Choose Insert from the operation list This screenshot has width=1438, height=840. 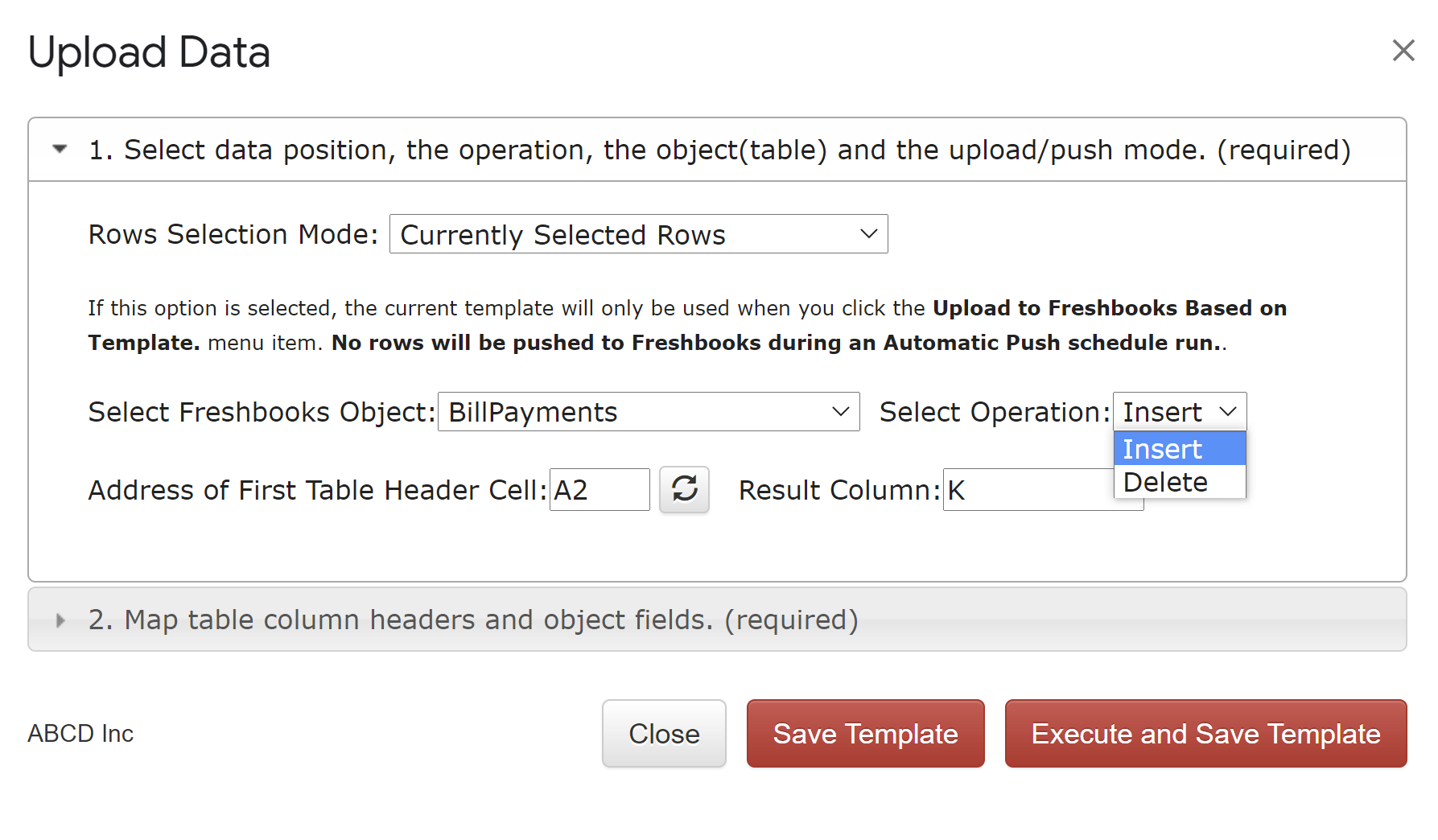pyautogui.click(x=1179, y=449)
